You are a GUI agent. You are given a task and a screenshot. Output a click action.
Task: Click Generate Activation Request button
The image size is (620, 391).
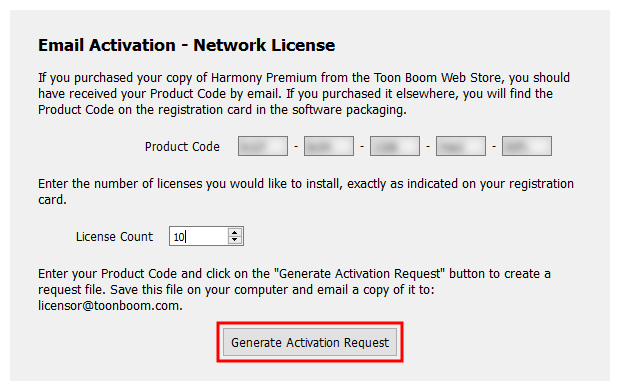pos(310,342)
